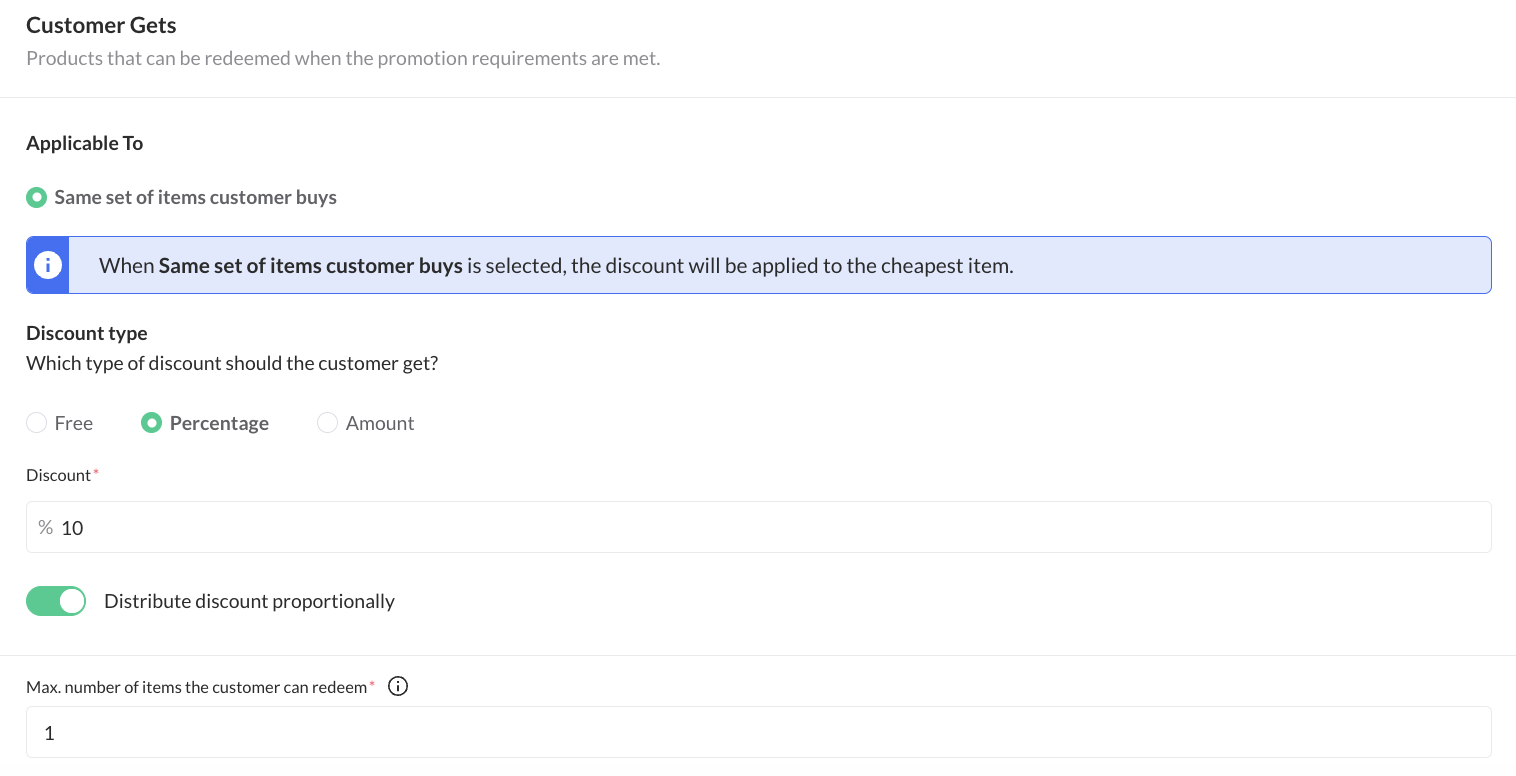Image resolution: width=1516 pixels, height=776 pixels.
Task: Click the "Distribute discount proportionally" label text
Action: tap(249, 601)
